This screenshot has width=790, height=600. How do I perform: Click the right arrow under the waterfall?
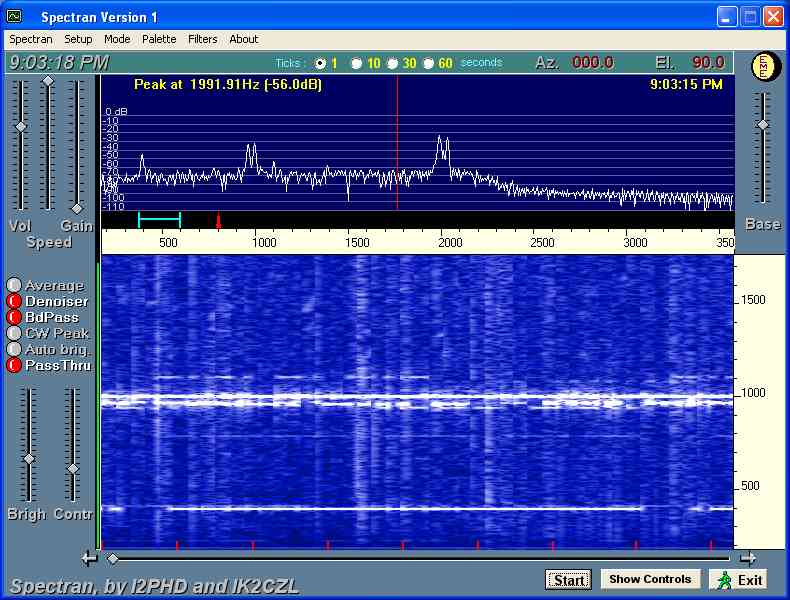(x=747, y=558)
